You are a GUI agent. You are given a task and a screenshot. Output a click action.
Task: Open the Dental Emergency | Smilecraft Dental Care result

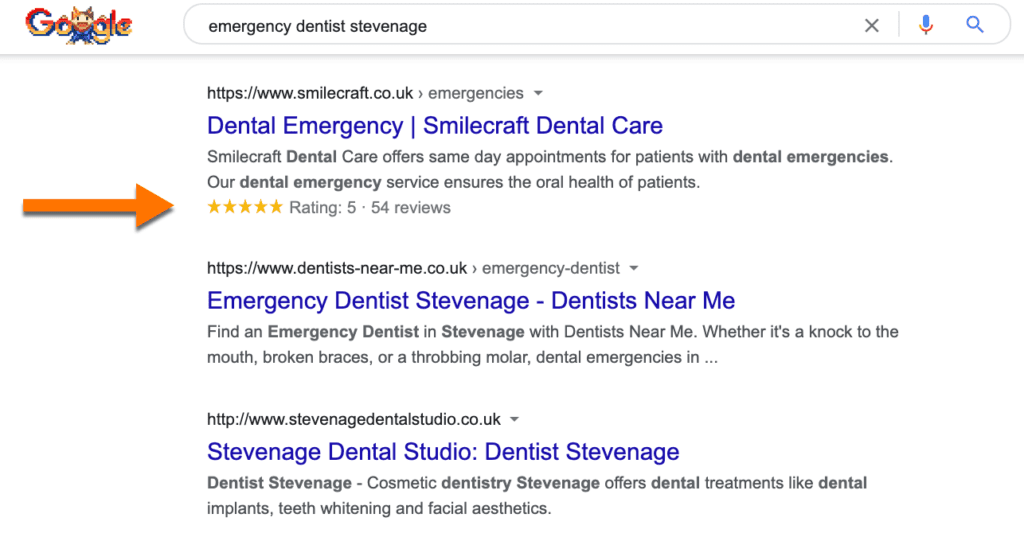click(435, 125)
